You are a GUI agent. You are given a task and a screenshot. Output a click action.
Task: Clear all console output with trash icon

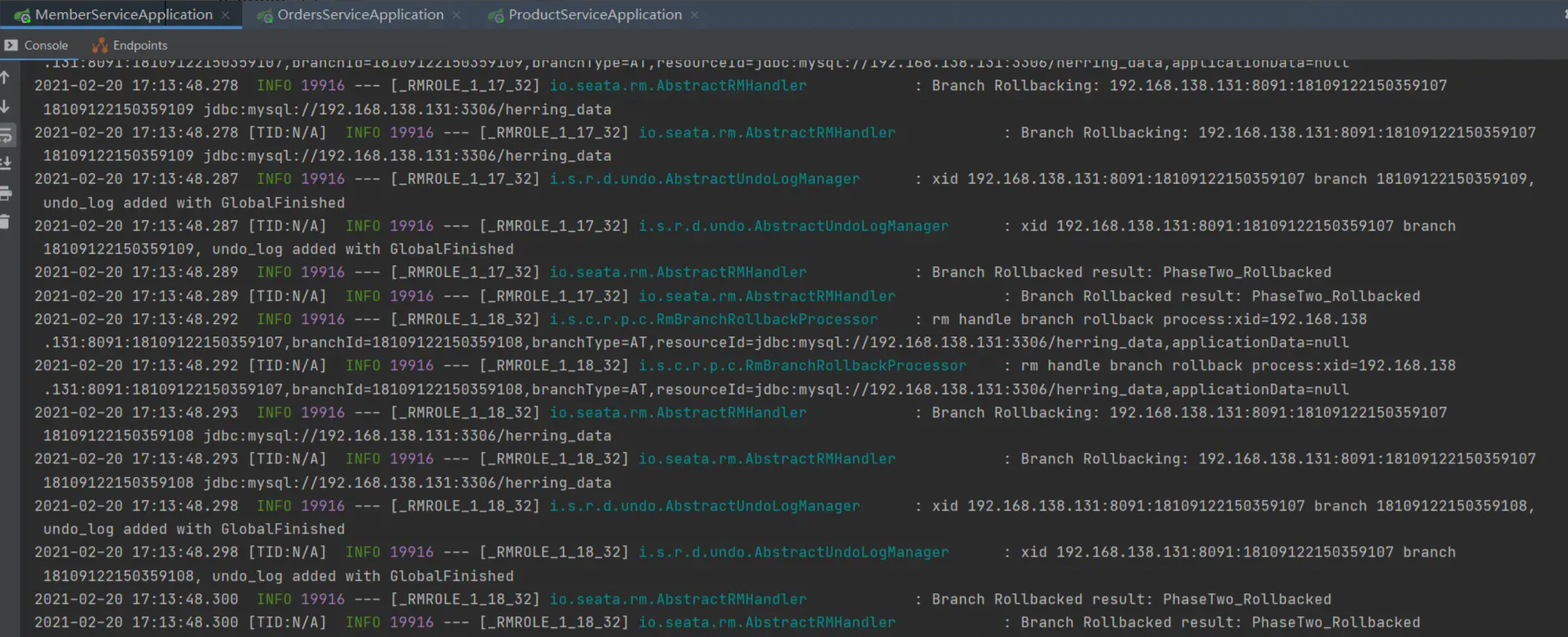[5, 222]
